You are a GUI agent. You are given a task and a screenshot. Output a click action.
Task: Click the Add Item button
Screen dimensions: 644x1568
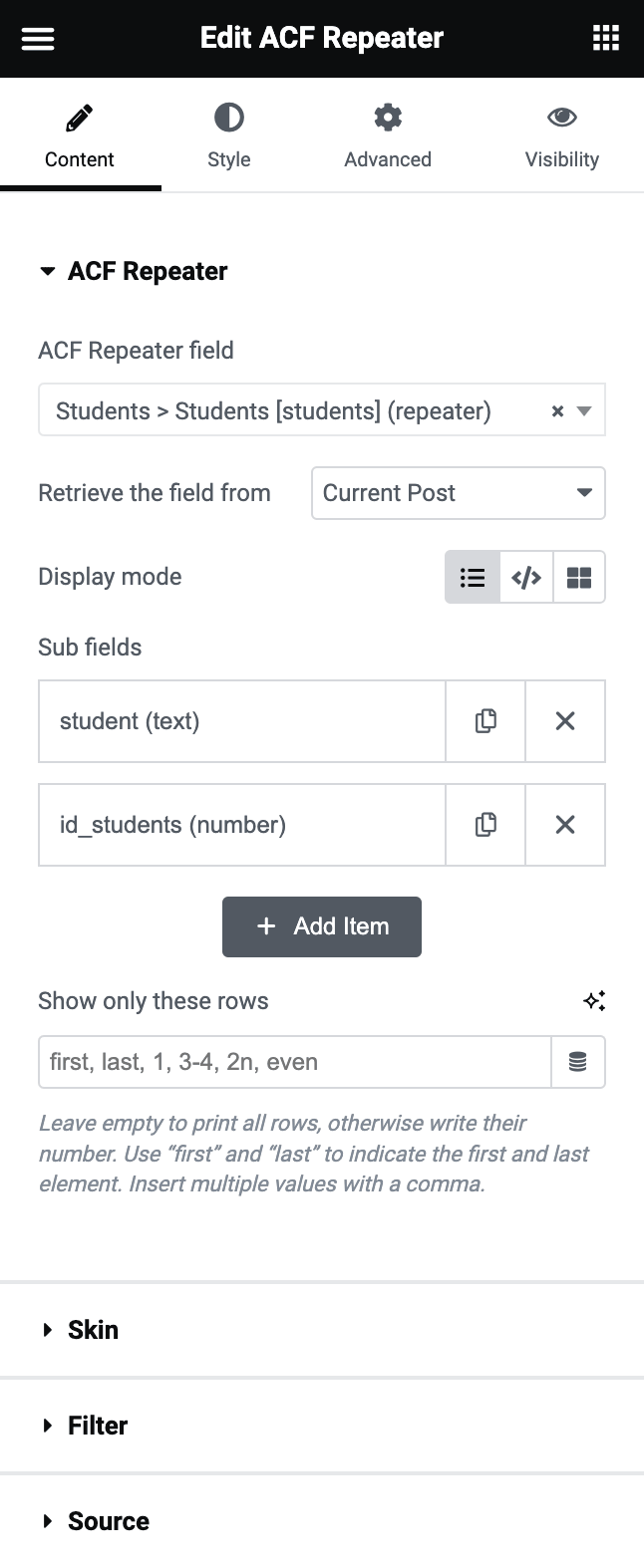(321, 926)
